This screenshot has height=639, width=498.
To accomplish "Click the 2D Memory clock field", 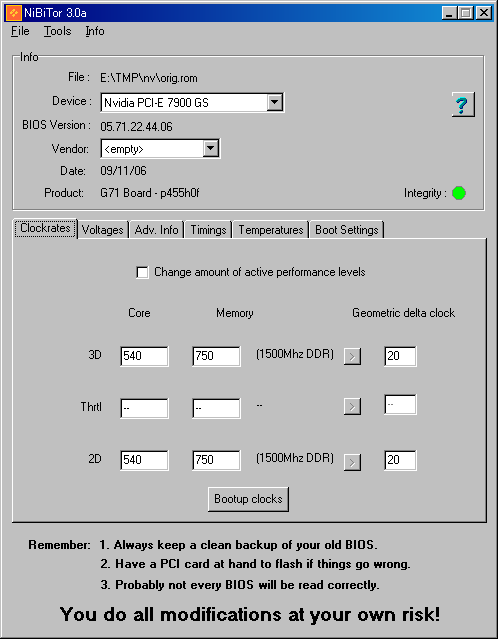I will click(216, 460).
